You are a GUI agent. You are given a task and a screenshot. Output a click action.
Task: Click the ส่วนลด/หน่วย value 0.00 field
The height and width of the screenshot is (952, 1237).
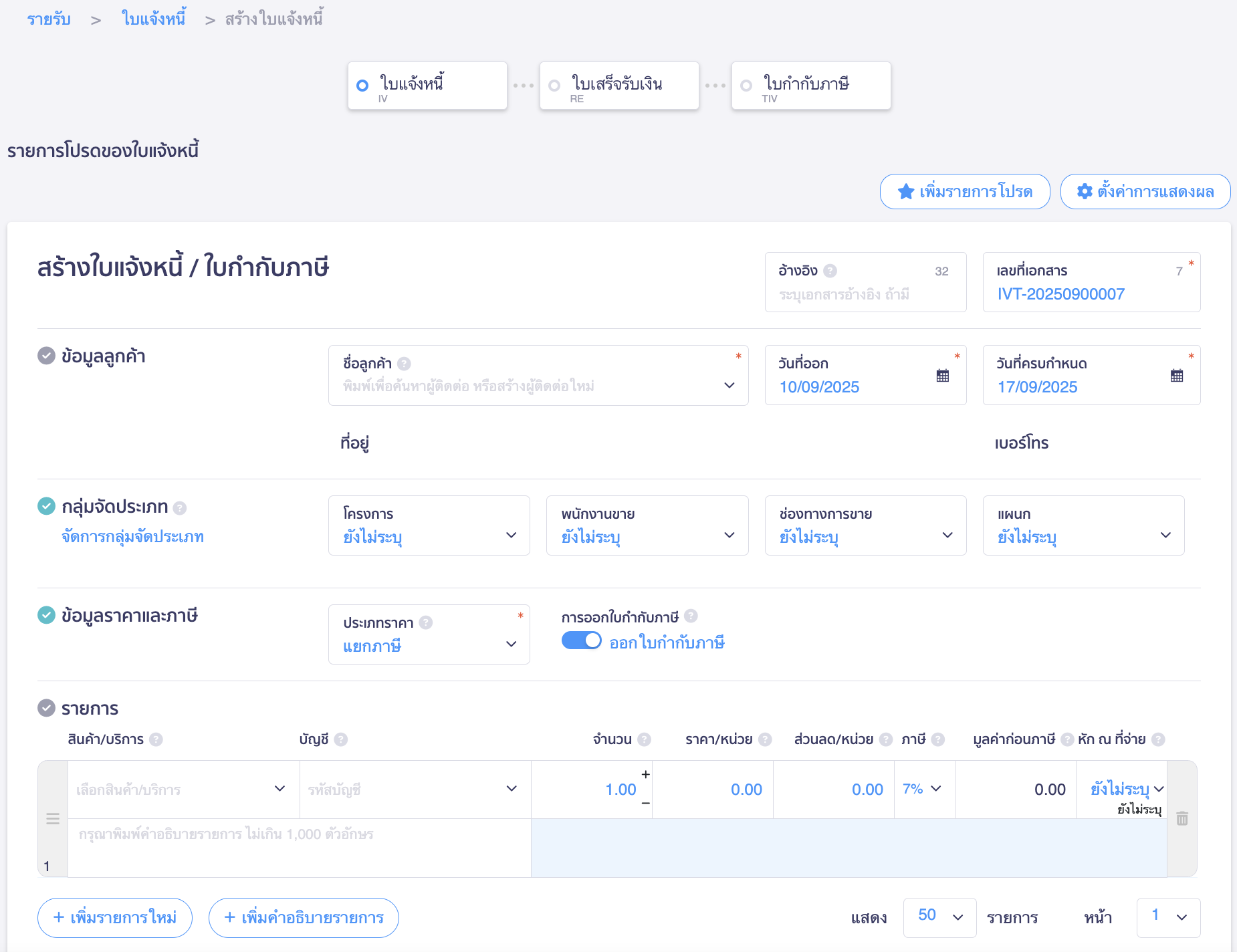click(x=834, y=790)
